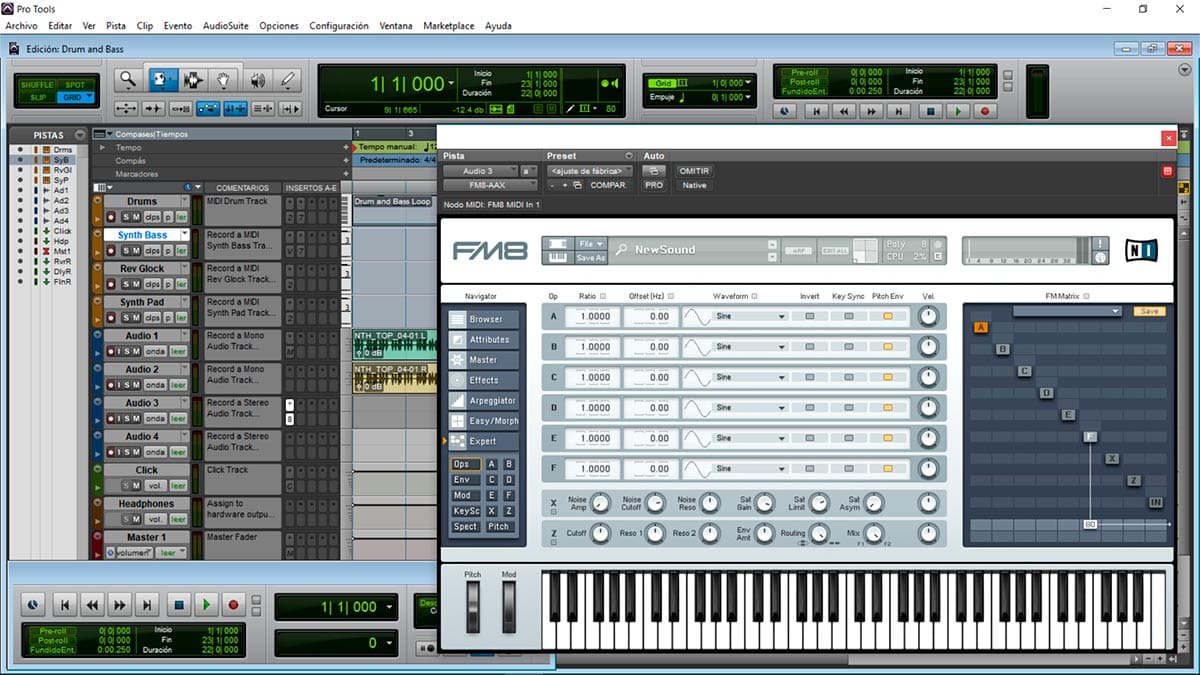
Task: Open the Audio 3 track selector dropdown
Action: click(x=479, y=171)
